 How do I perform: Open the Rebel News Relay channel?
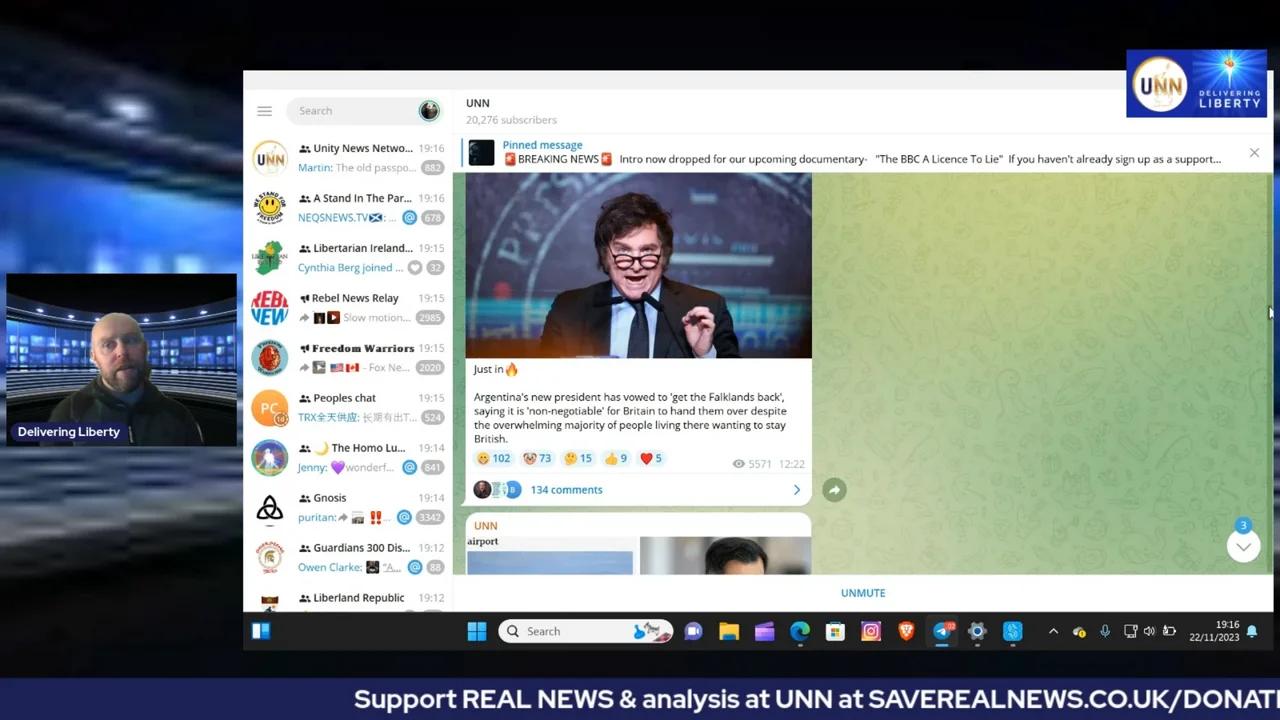349,308
